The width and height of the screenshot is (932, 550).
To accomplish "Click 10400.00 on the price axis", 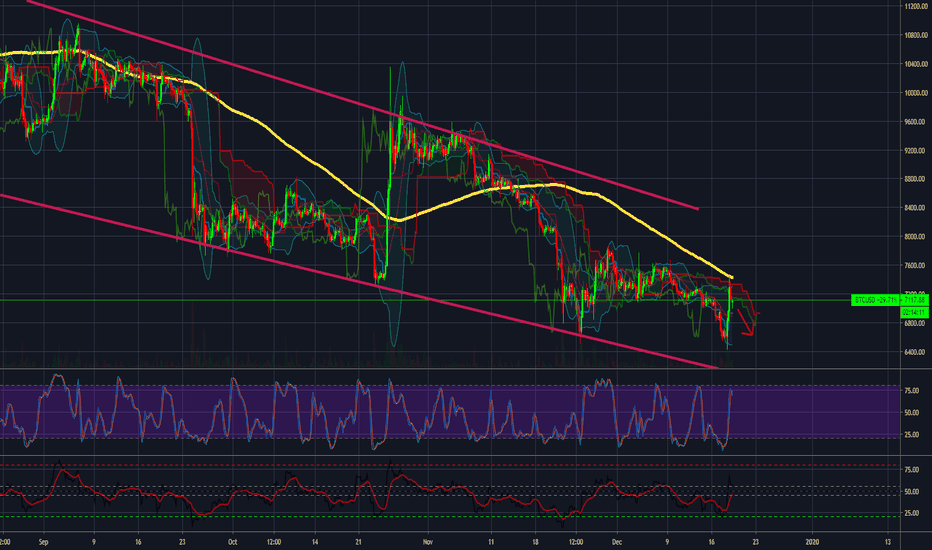I will 915,64.
